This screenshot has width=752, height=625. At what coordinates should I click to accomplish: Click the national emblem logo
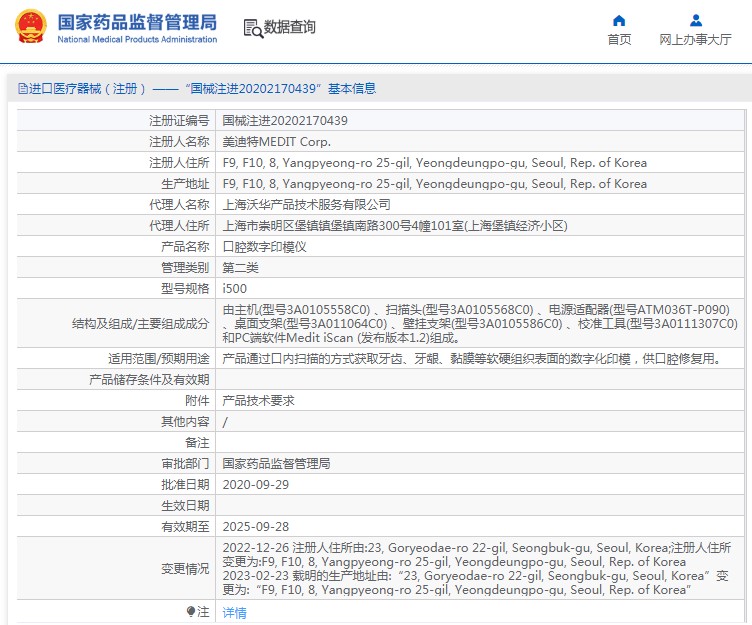pos(29,27)
